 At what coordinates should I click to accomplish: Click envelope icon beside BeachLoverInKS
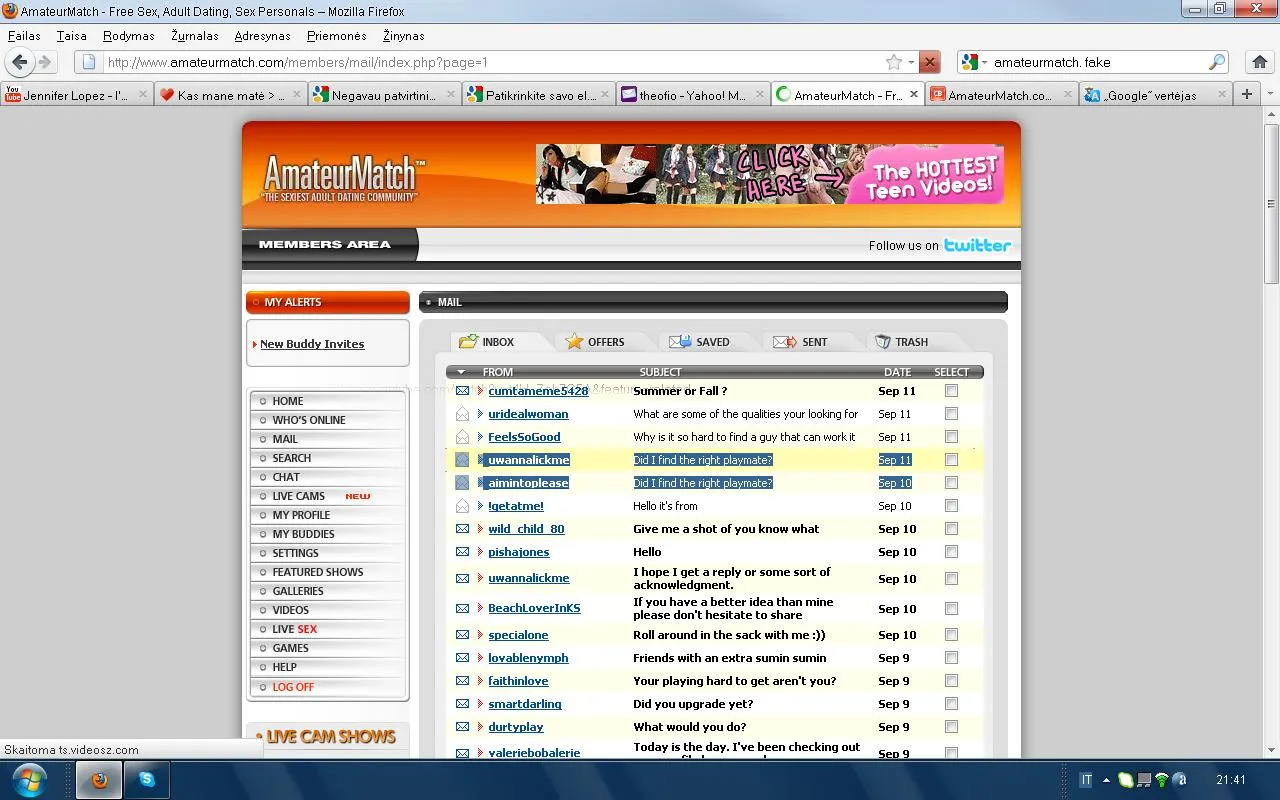point(463,608)
